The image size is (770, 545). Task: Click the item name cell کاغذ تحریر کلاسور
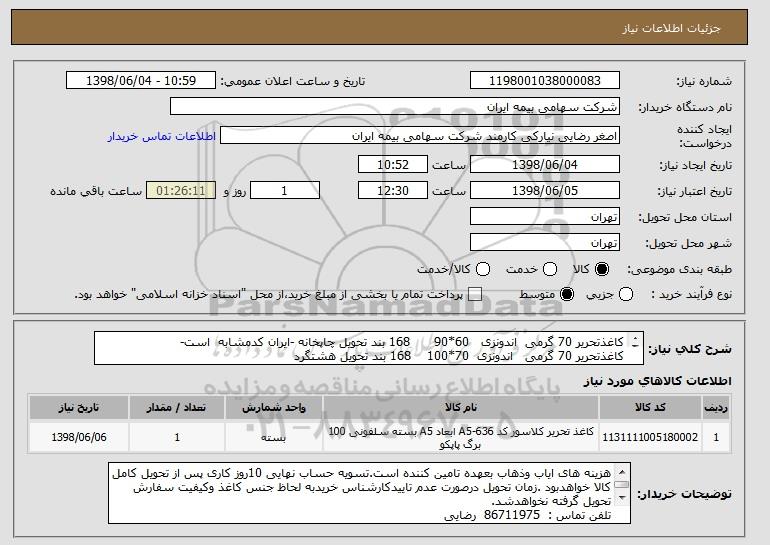(x=461, y=437)
